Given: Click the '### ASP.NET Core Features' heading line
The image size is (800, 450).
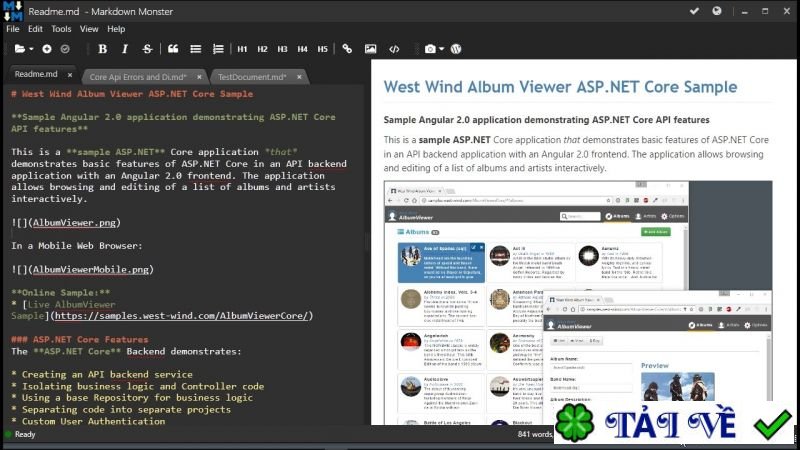Looking at the screenshot, I should [x=80, y=339].
